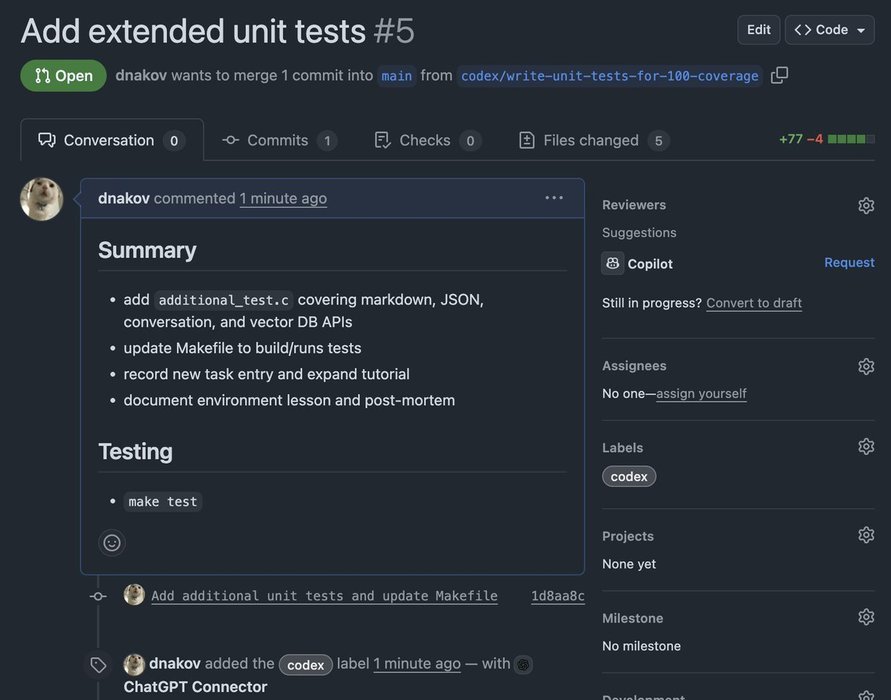Open Reviewers settings gear
Image resolution: width=891 pixels, height=700 pixels.
click(x=866, y=205)
